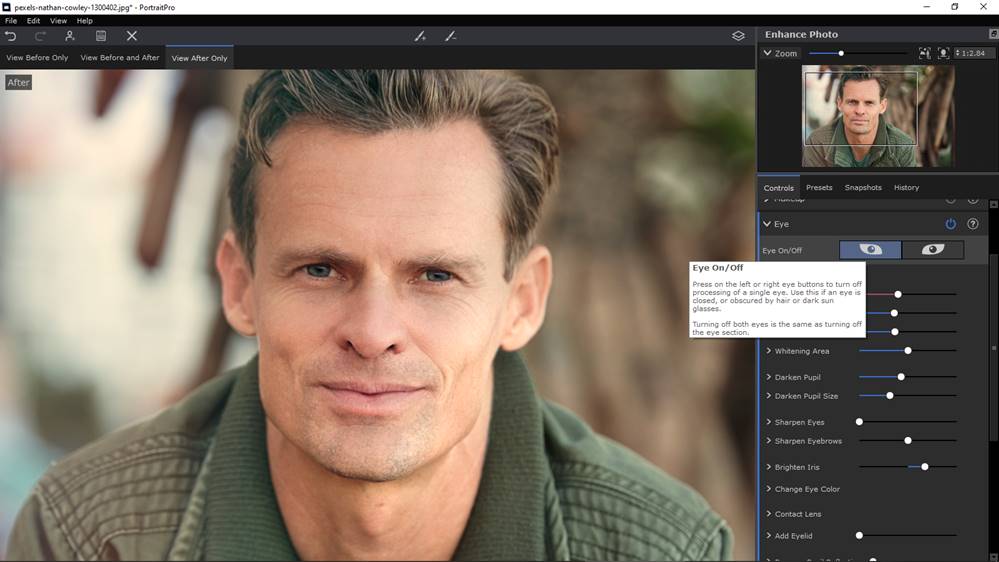Toggle right eye processing button
This screenshot has height=562, width=999.
933,250
